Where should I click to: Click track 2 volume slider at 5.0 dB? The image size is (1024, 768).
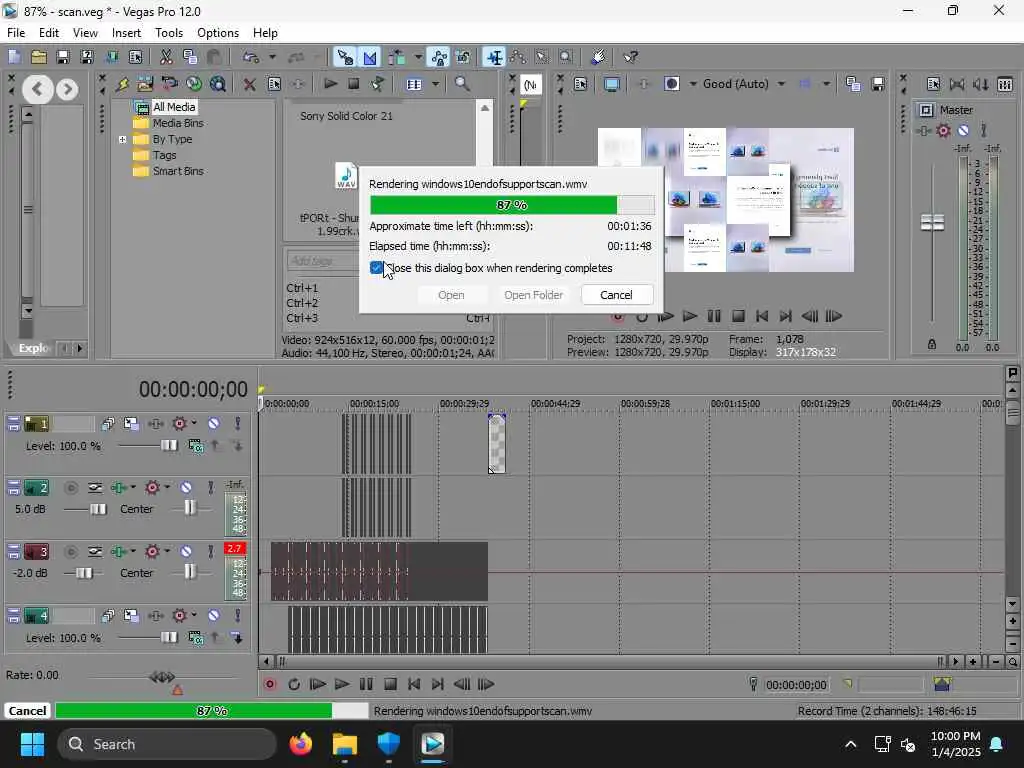tap(98, 509)
